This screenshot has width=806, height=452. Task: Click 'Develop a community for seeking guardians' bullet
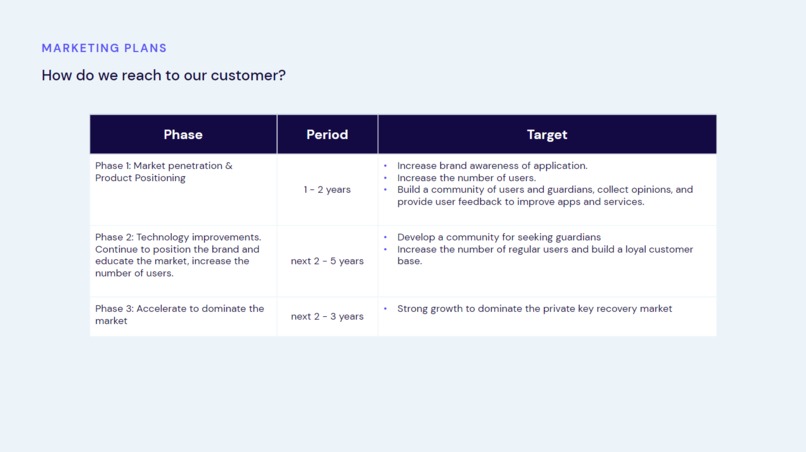499,237
